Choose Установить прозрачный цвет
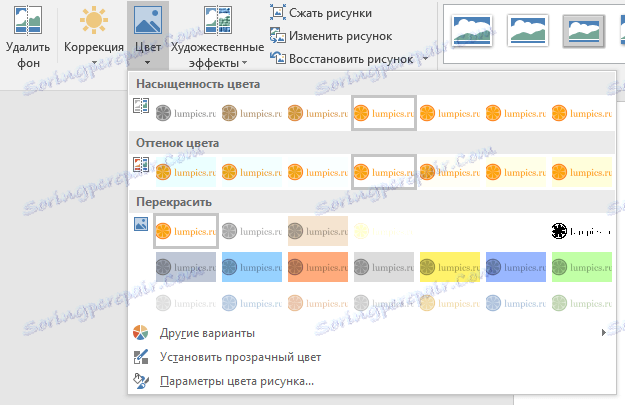 [x=371, y=357]
